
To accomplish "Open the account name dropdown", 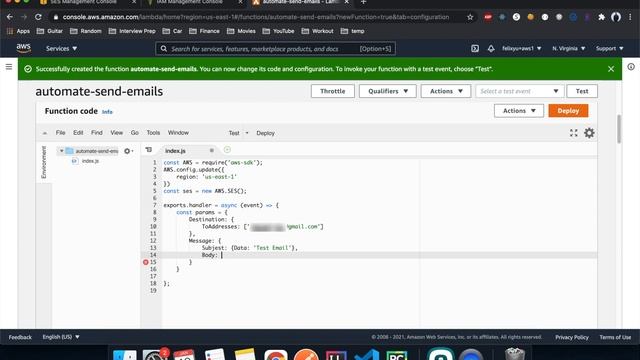I will [521, 49].
